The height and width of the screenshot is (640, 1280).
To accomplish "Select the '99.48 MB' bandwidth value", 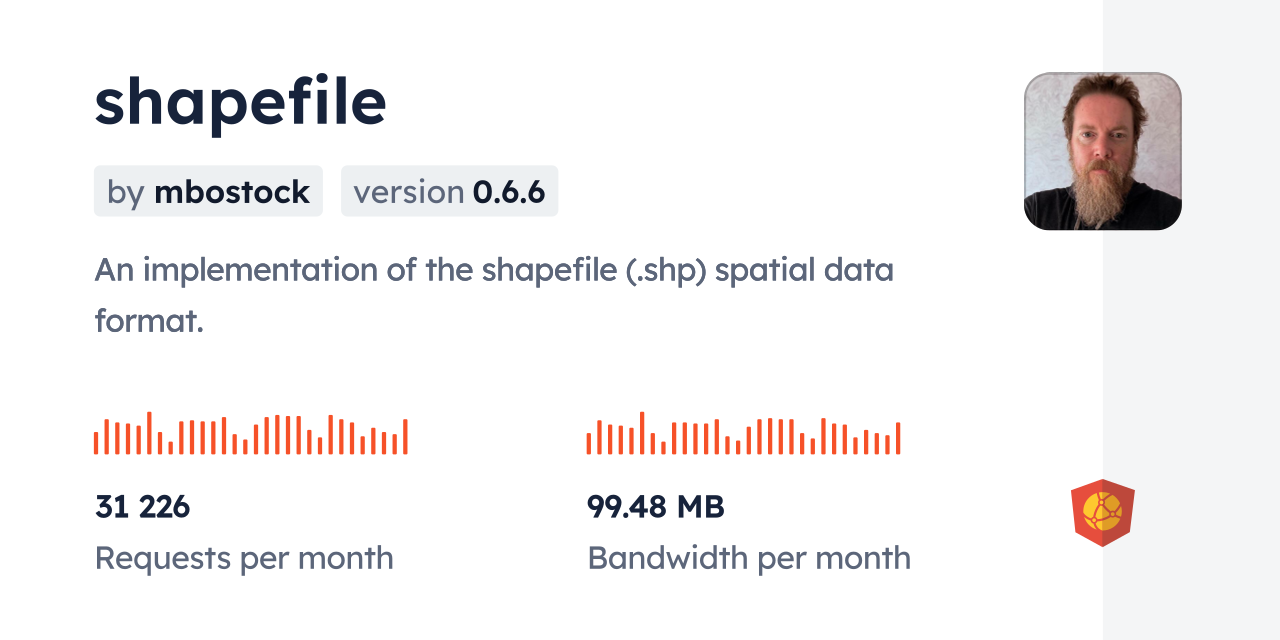I will [655, 507].
